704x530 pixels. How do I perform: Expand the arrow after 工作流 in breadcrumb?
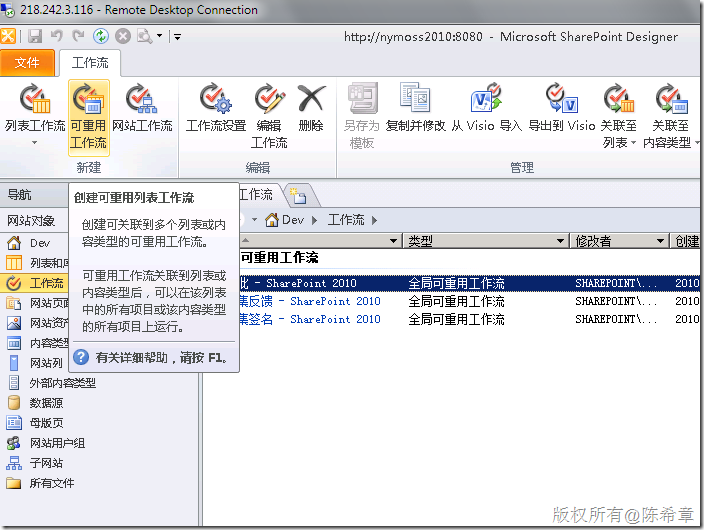point(374,220)
